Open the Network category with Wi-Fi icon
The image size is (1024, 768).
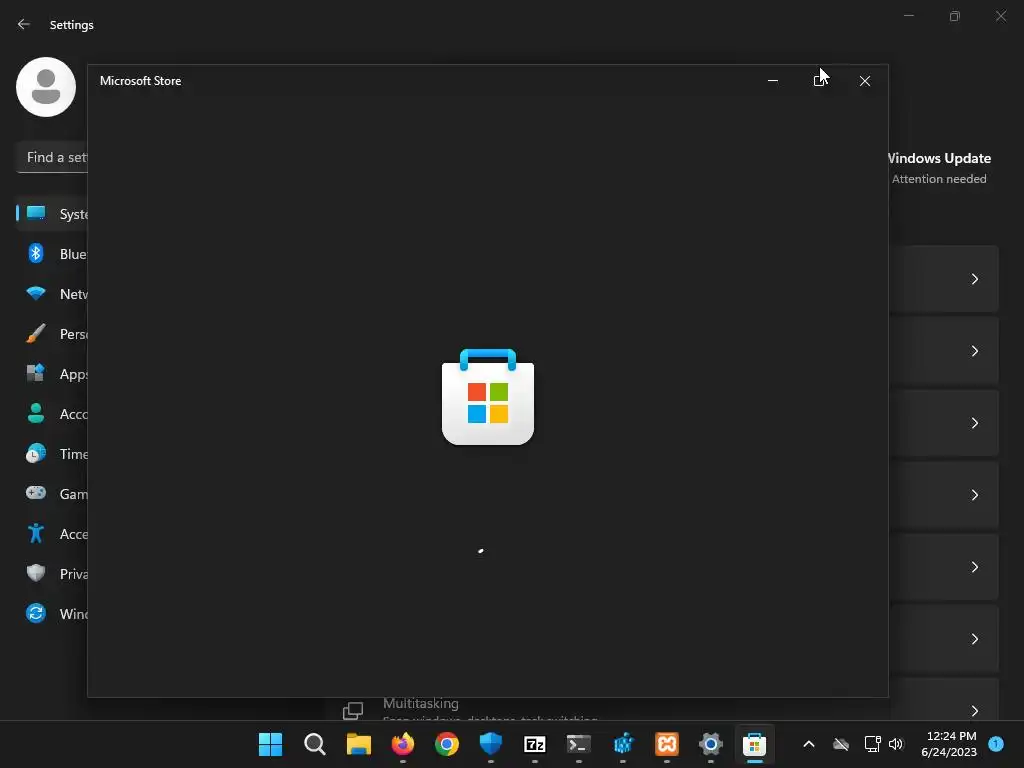[52, 294]
